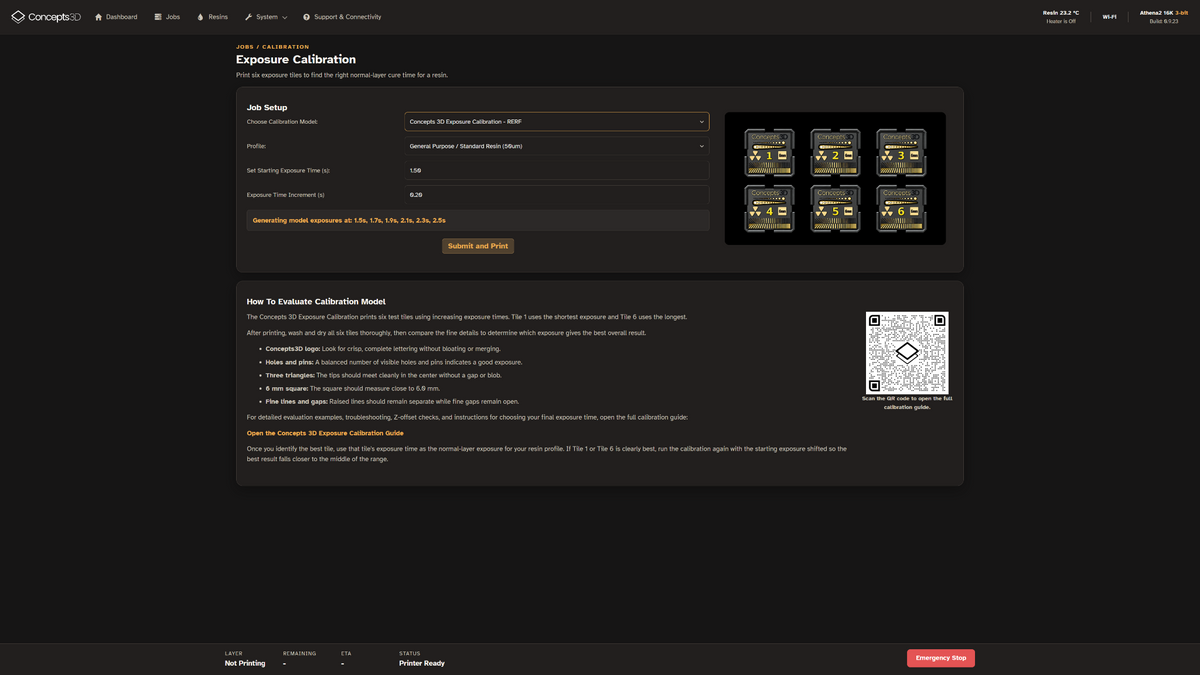1200x675 pixels.
Task: Click the Concepts3D logo
Action: [46, 17]
